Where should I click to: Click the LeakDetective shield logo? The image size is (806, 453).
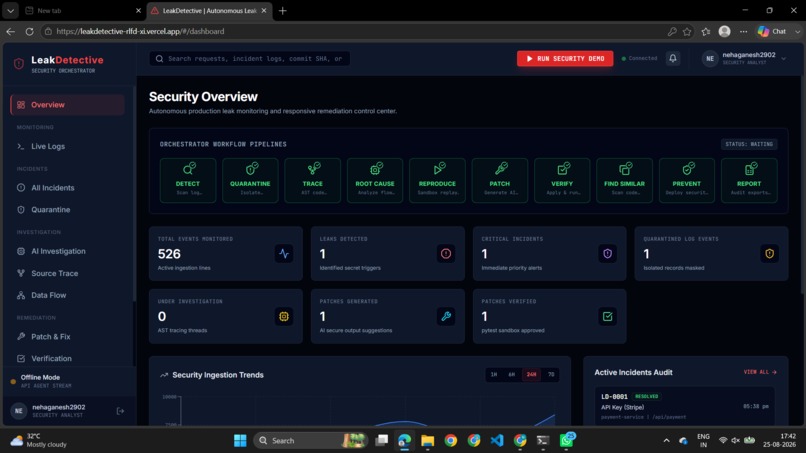(x=19, y=64)
